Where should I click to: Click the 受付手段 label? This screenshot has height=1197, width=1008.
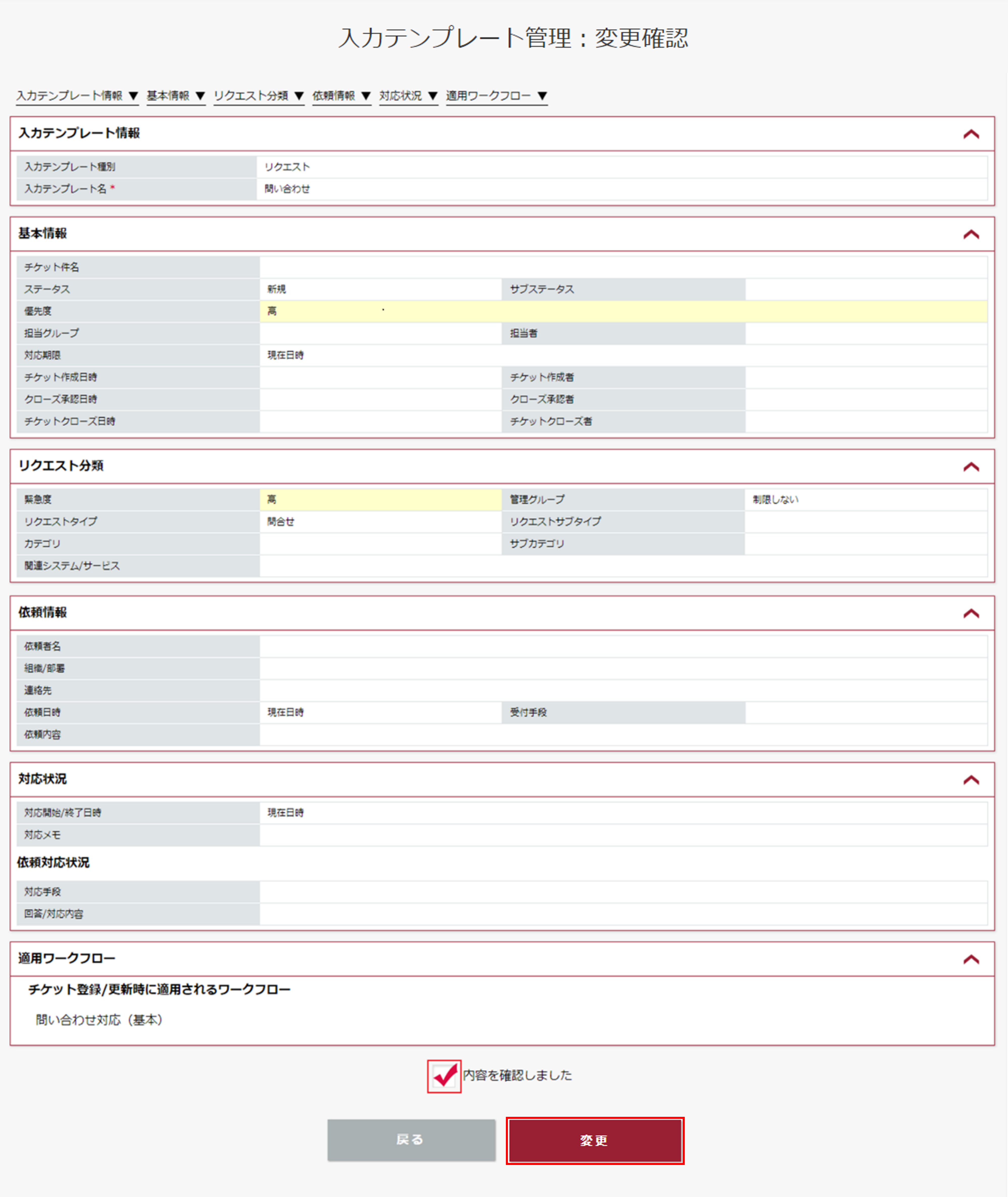pos(528,713)
